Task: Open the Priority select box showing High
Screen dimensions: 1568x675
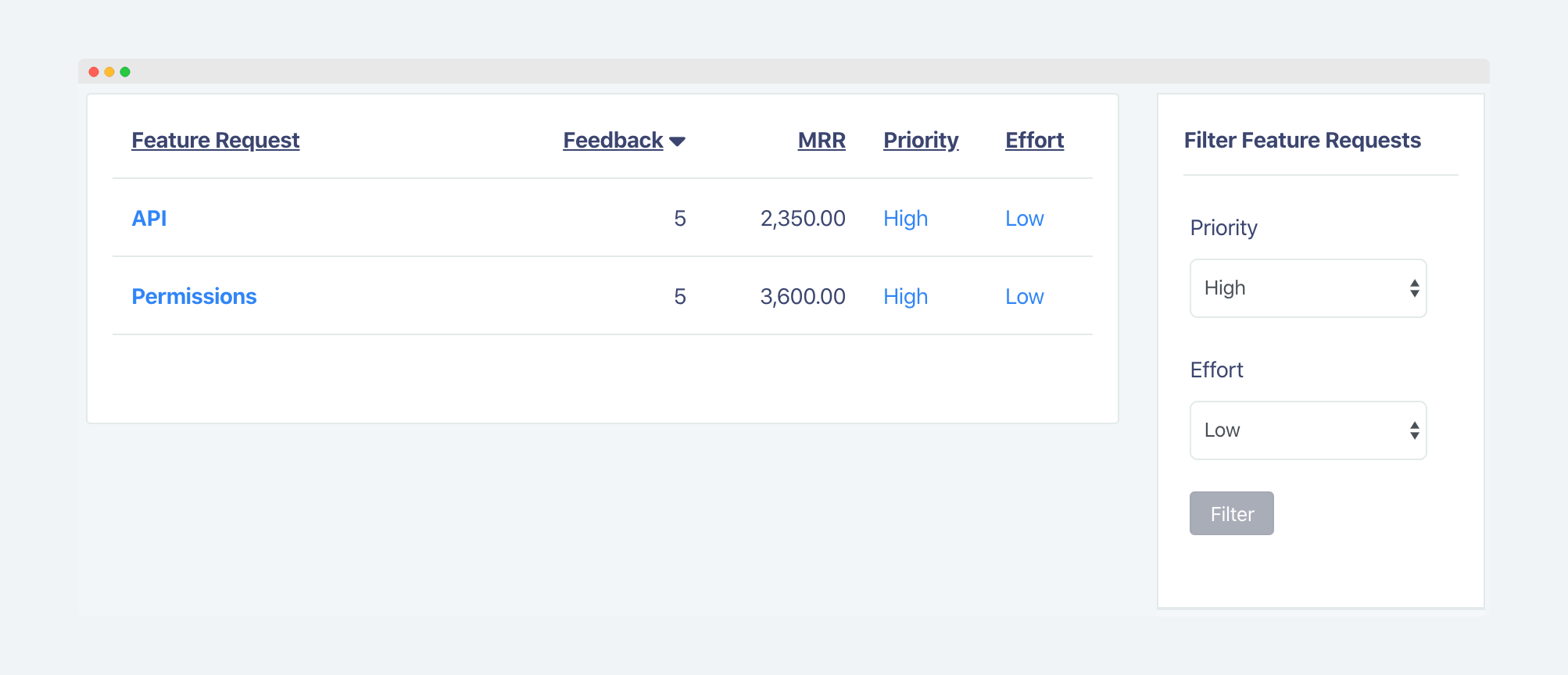Action: point(1308,288)
